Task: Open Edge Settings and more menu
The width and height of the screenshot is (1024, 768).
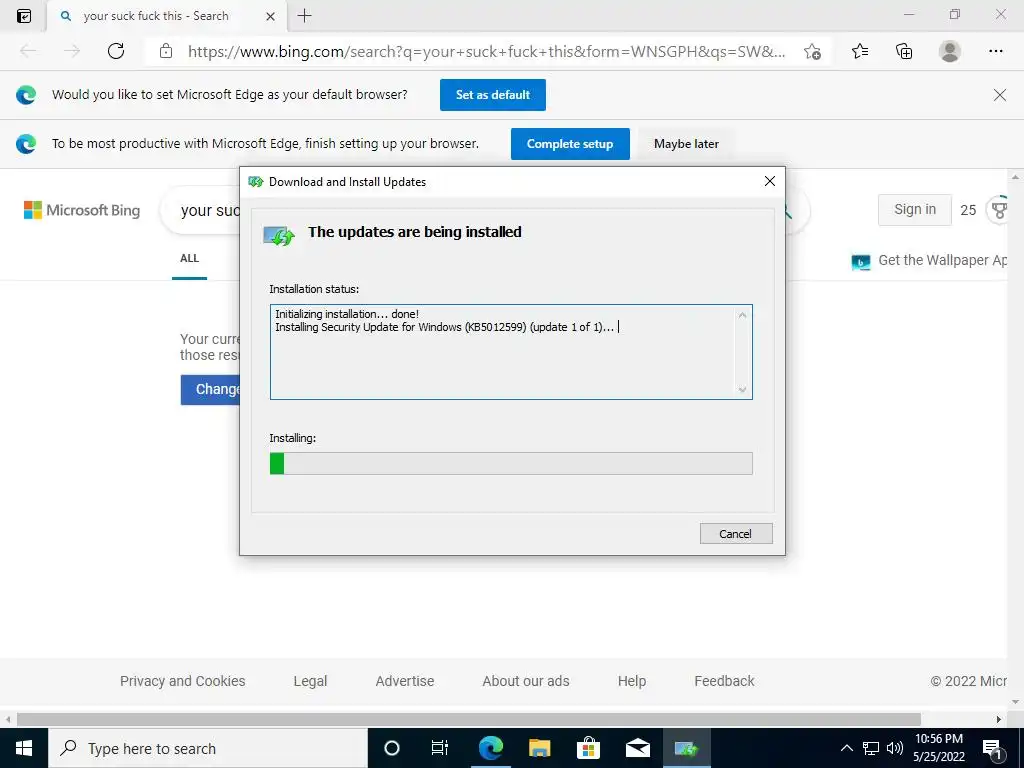Action: [995, 51]
